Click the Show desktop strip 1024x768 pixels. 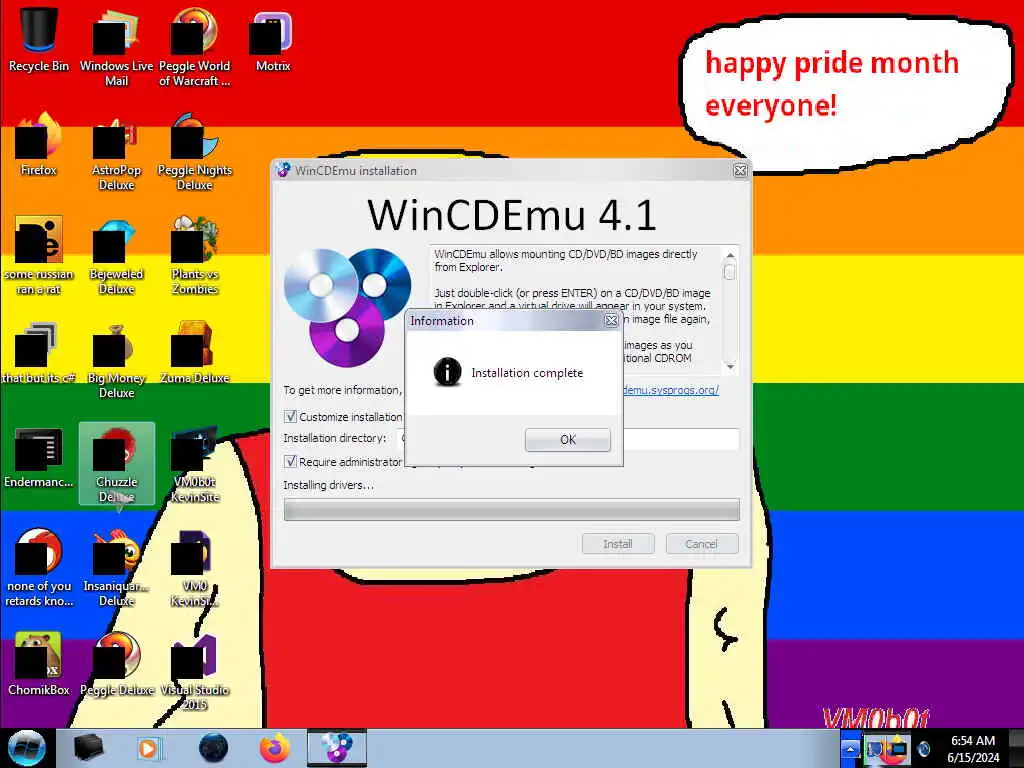pyautogui.click(x=1016, y=748)
